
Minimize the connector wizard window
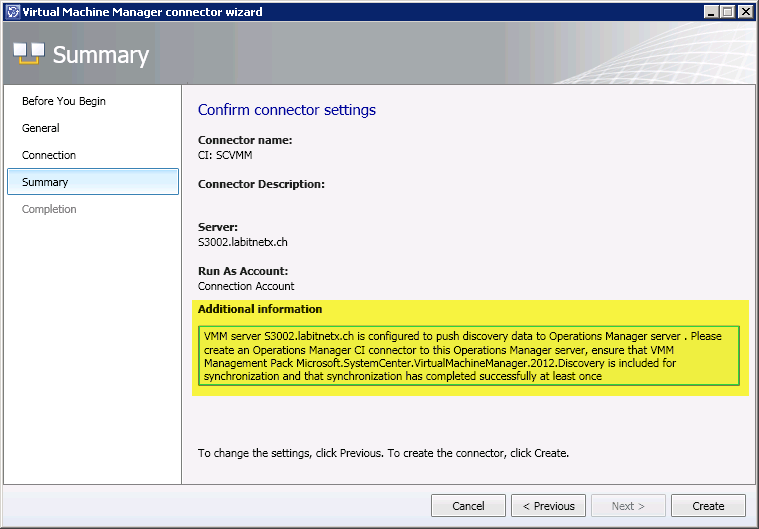tap(711, 12)
